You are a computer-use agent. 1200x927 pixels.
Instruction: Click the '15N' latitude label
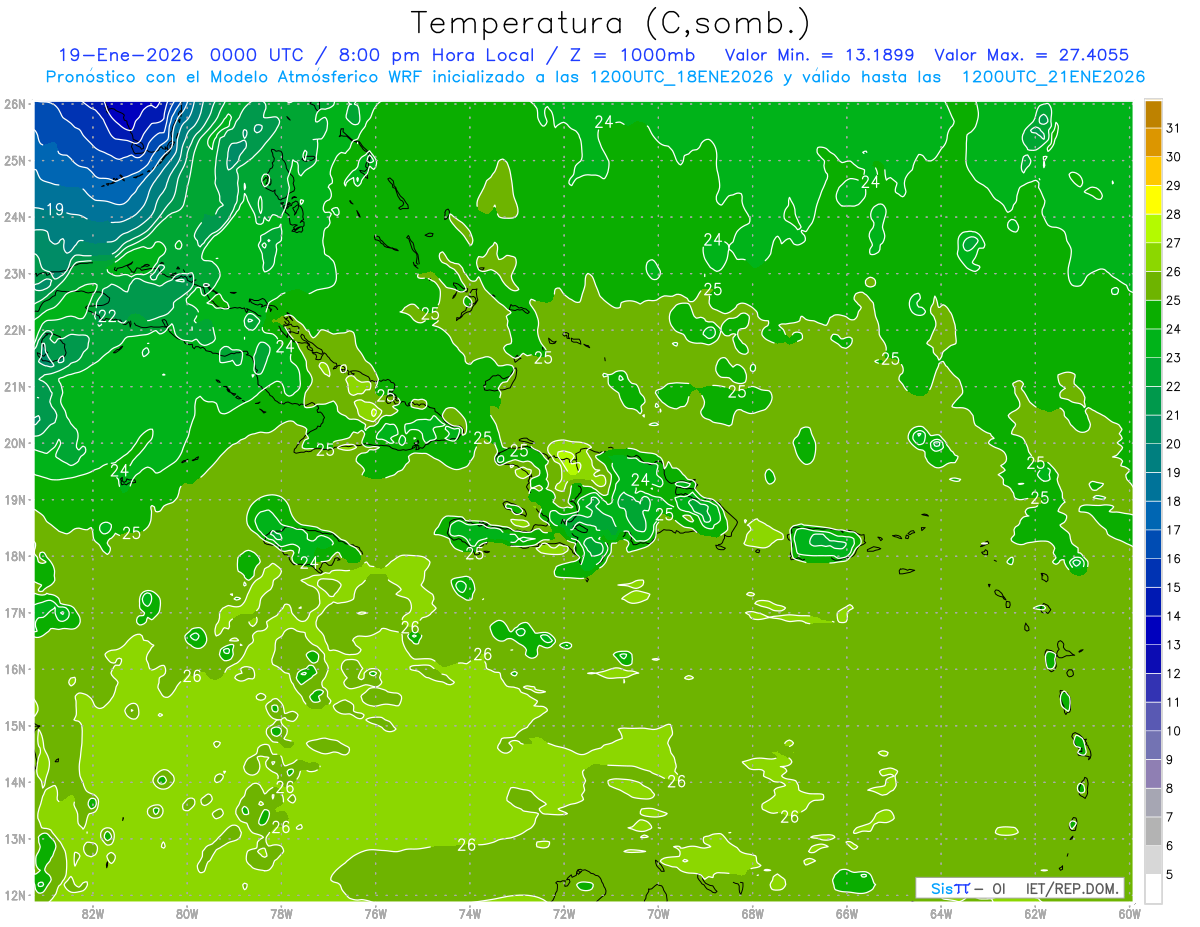14,726
